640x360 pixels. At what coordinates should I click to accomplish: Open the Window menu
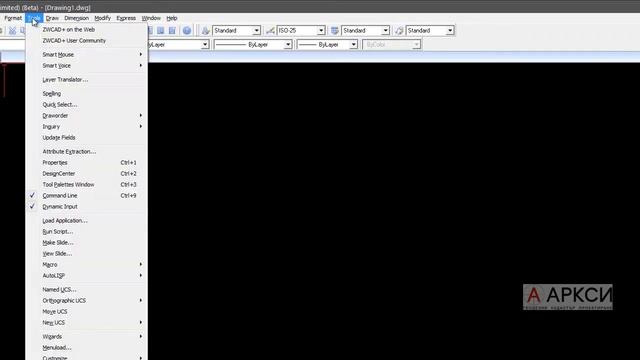point(151,18)
